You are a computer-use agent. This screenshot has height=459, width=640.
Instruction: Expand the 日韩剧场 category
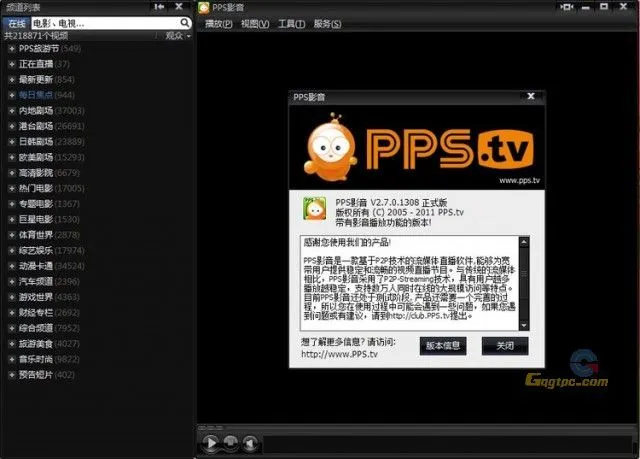pyautogui.click(x=12, y=142)
